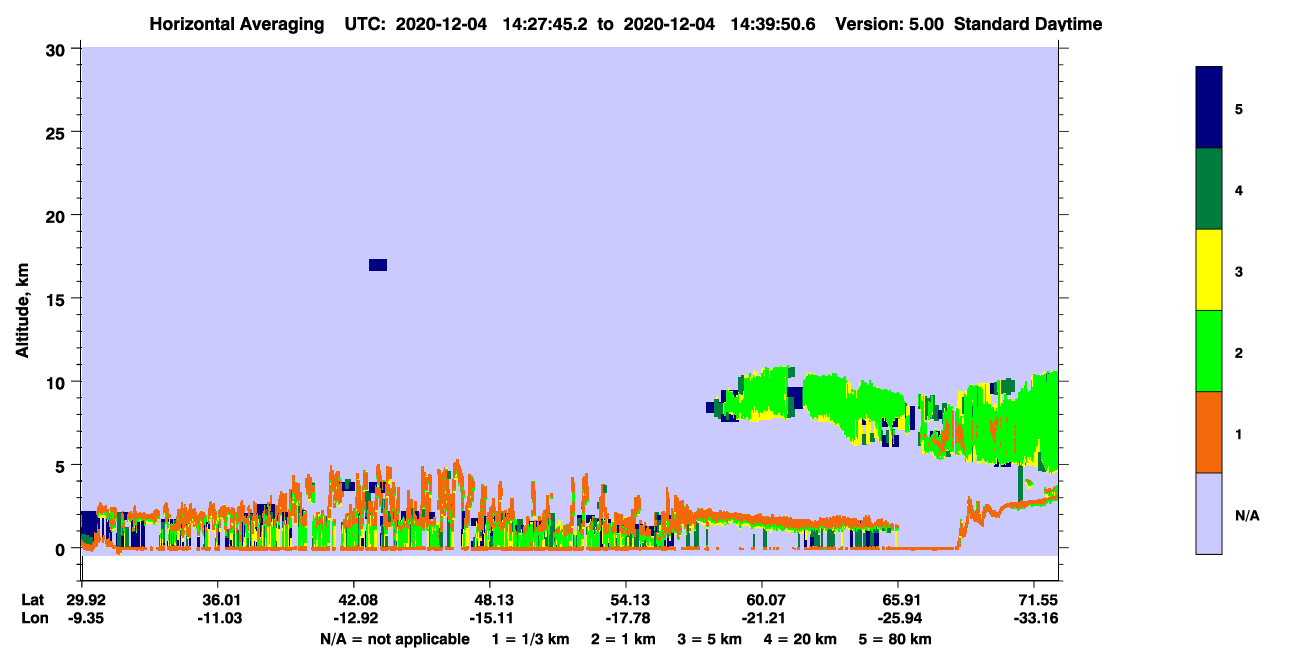Click the color bar label 1

click(x=1239, y=432)
